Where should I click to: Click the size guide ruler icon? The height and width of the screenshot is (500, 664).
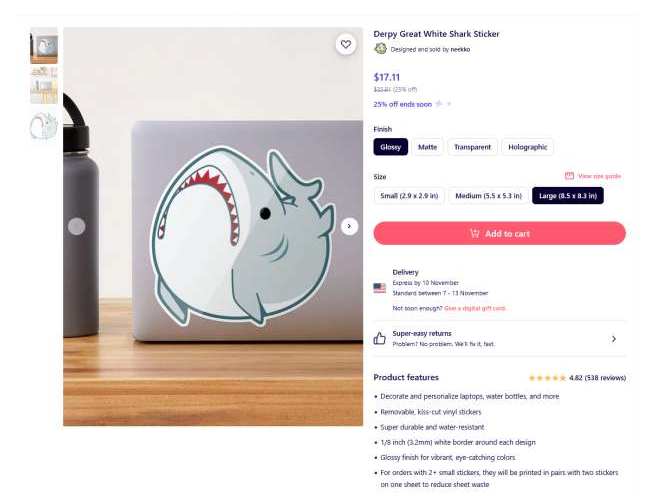pos(569,176)
